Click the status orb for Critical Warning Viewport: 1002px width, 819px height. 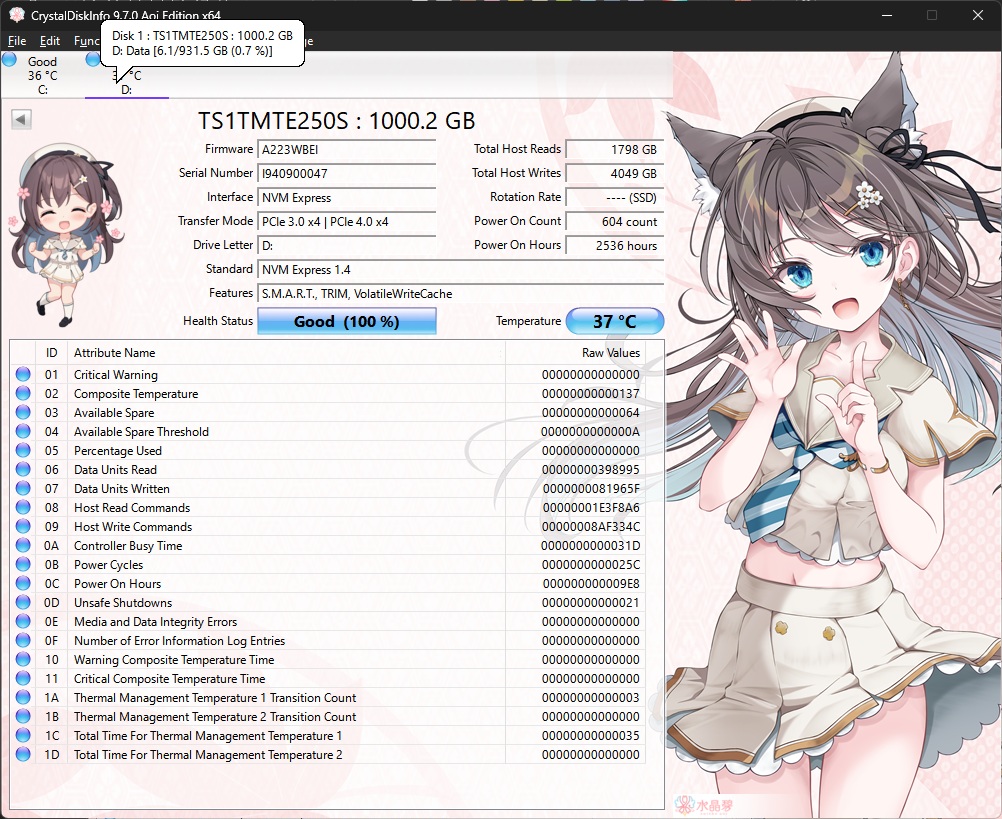[23, 375]
